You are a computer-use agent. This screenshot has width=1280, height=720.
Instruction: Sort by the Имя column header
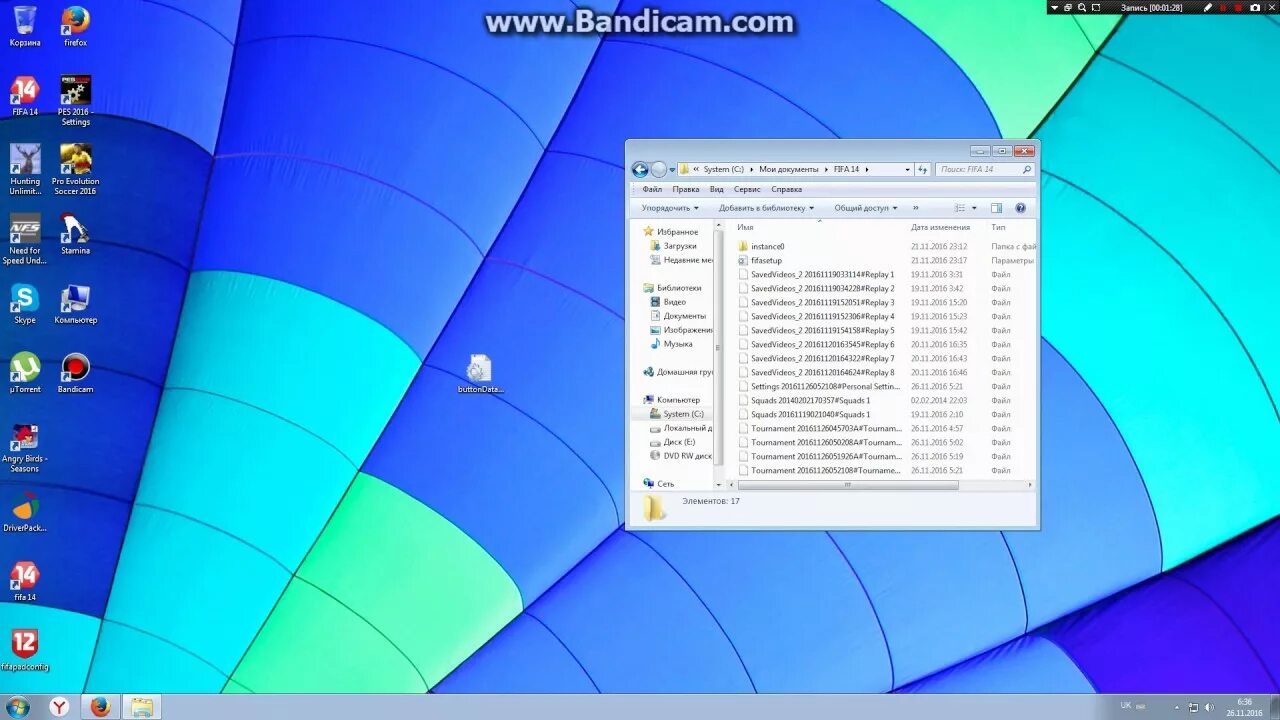tap(745, 227)
